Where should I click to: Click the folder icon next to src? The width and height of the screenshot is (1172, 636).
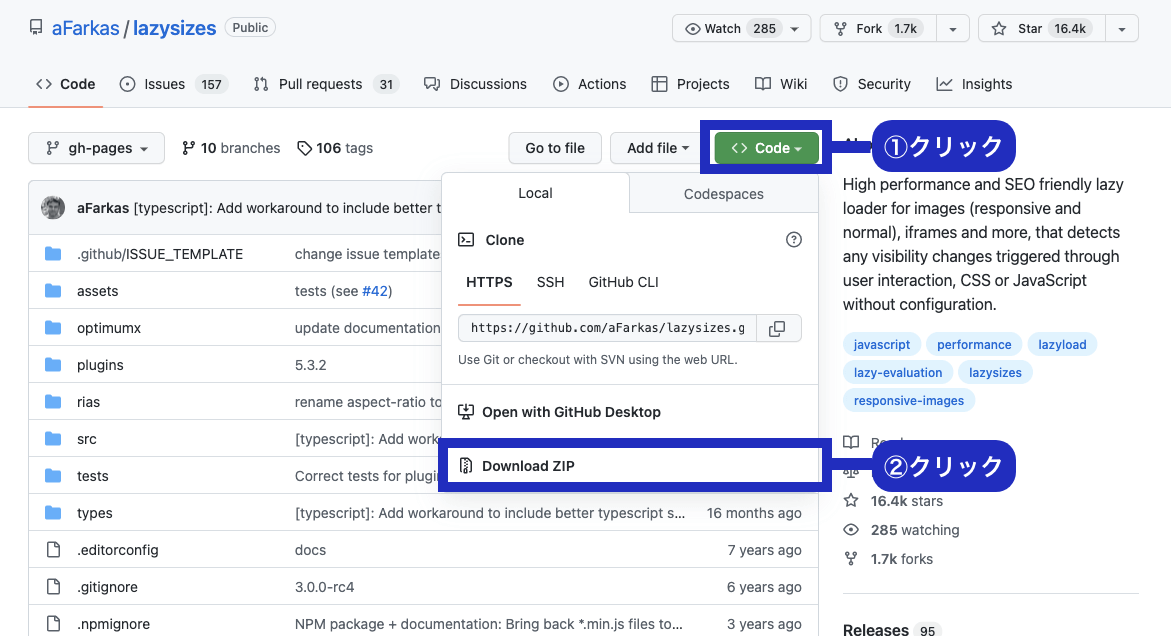(53, 439)
